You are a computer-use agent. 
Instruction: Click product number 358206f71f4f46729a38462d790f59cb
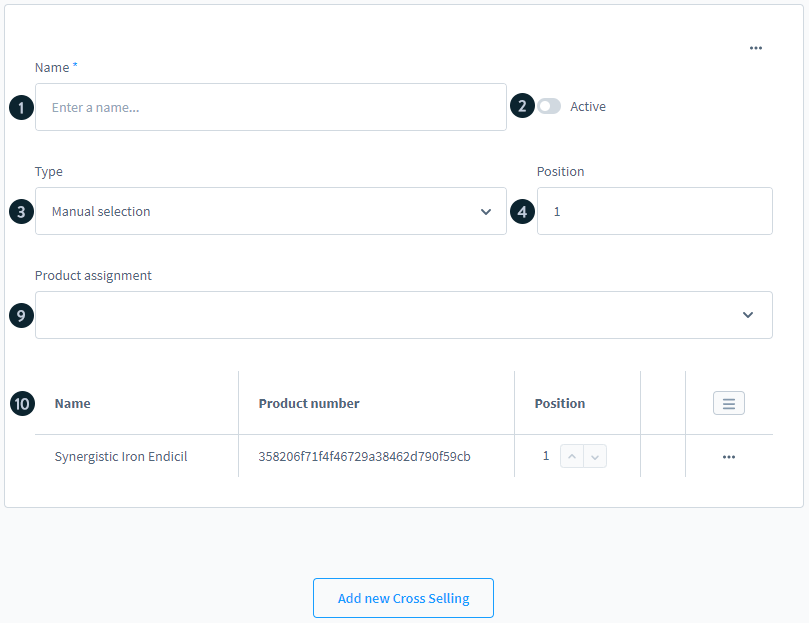(x=364, y=457)
